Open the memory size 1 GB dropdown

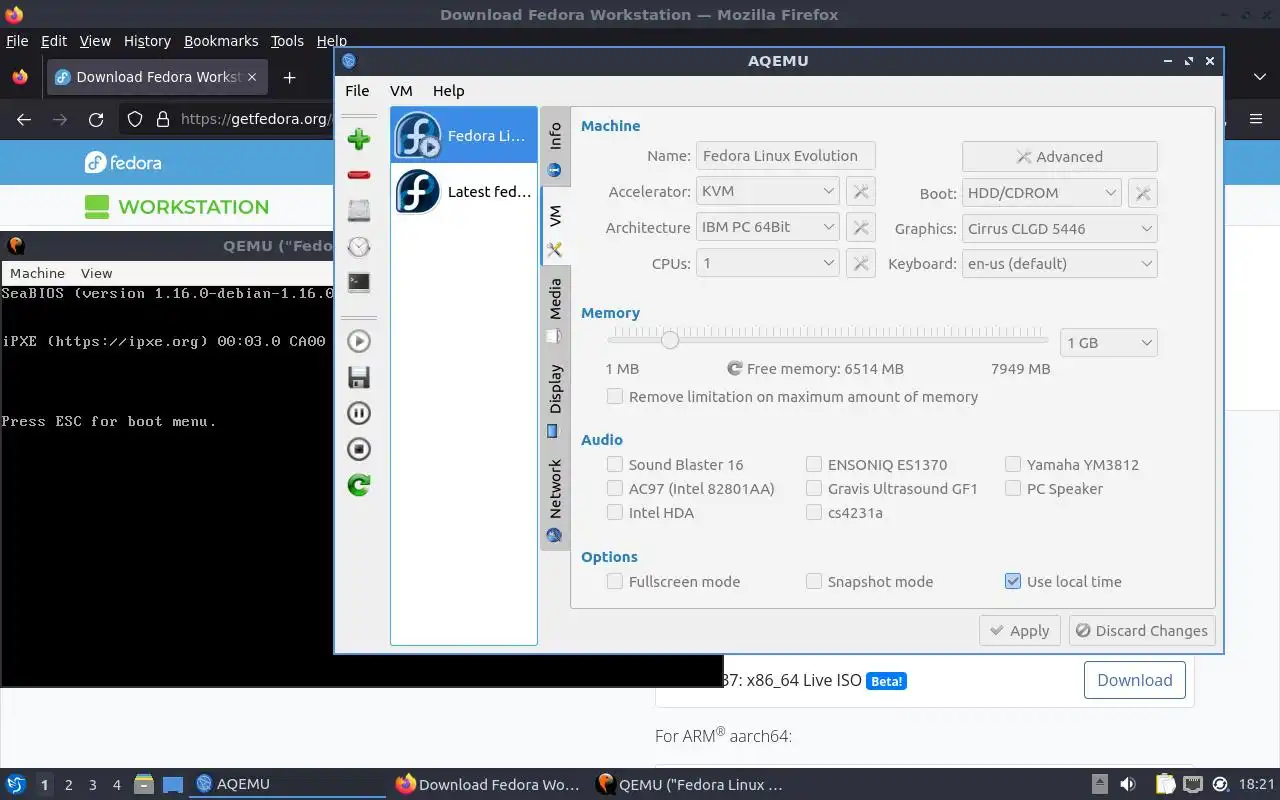click(x=1108, y=343)
